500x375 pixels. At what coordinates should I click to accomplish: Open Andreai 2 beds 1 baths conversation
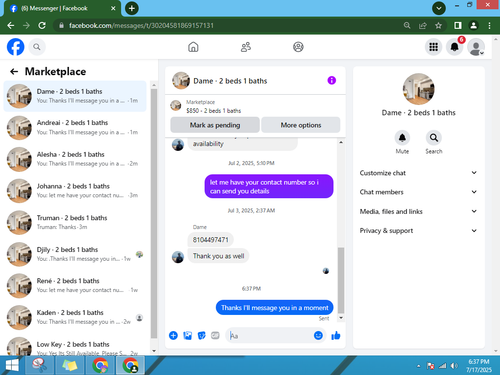click(75, 127)
